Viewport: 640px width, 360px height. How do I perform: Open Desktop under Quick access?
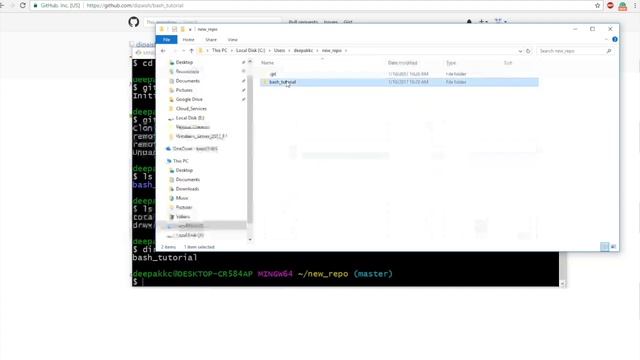(184, 62)
